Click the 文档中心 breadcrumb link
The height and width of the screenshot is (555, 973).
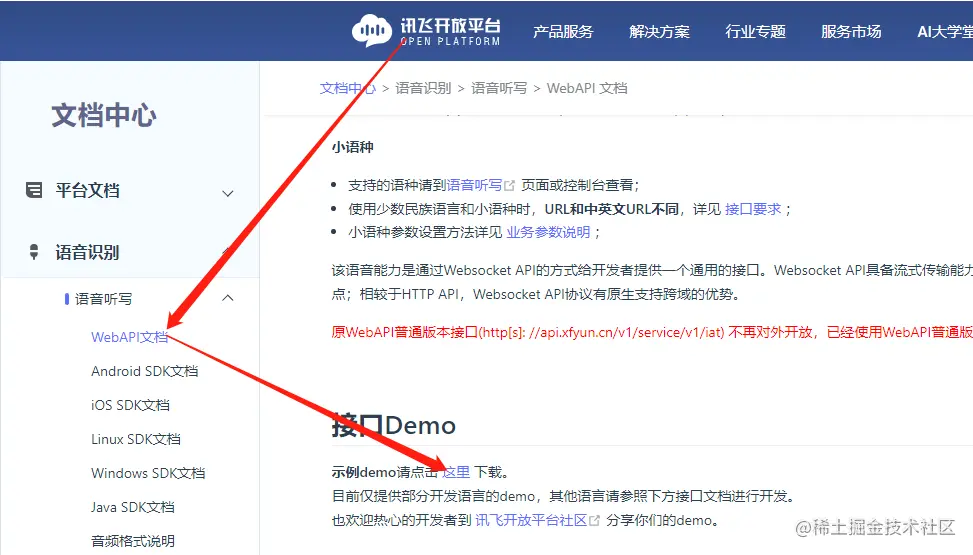[348, 88]
